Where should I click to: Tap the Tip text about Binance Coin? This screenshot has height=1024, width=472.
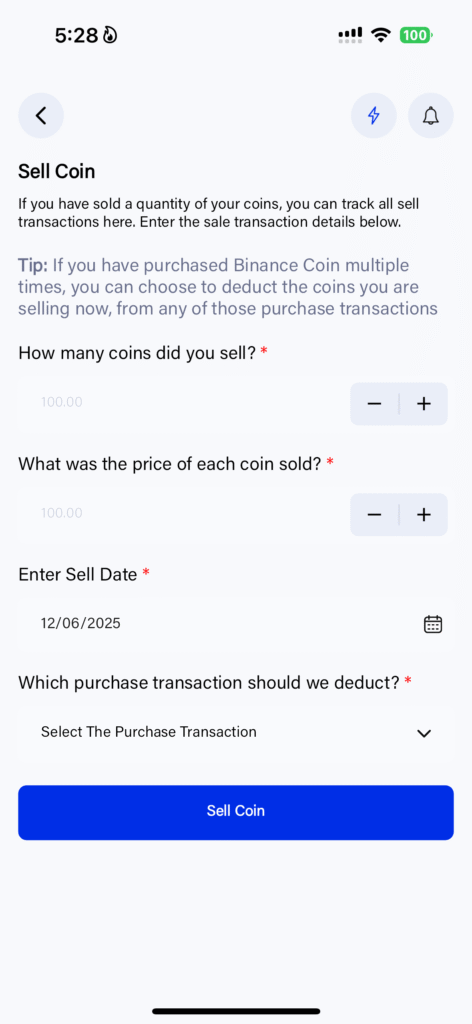[x=228, y=287]
